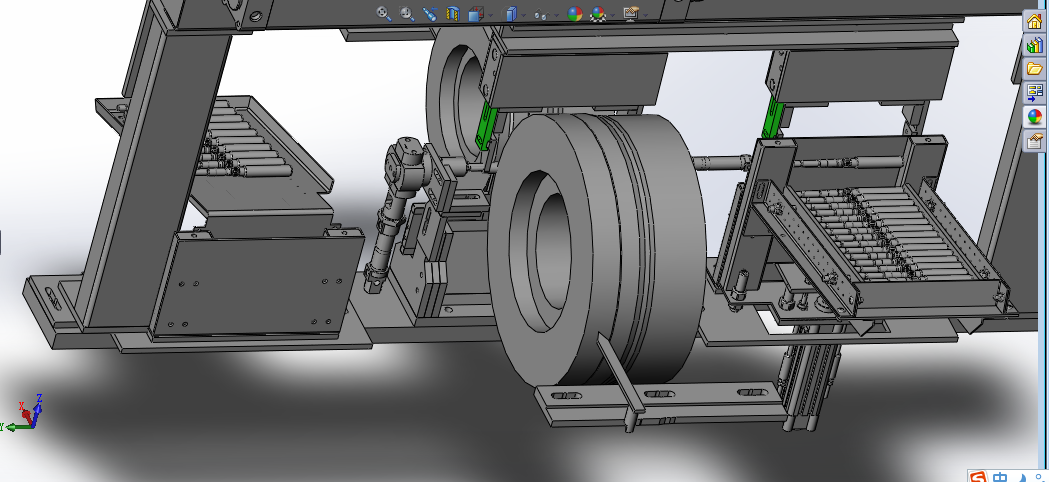
Task: Activate the Section View tool
Action: [453, 13]
